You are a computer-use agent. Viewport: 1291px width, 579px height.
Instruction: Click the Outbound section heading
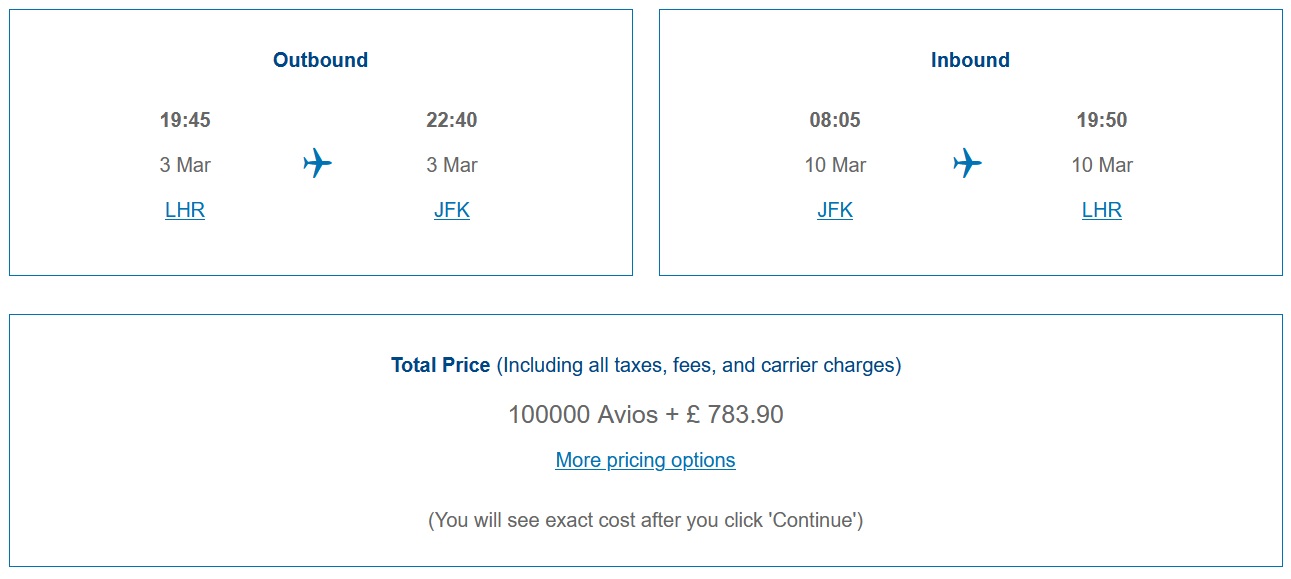pyautogui.click(x=320, y=60)
